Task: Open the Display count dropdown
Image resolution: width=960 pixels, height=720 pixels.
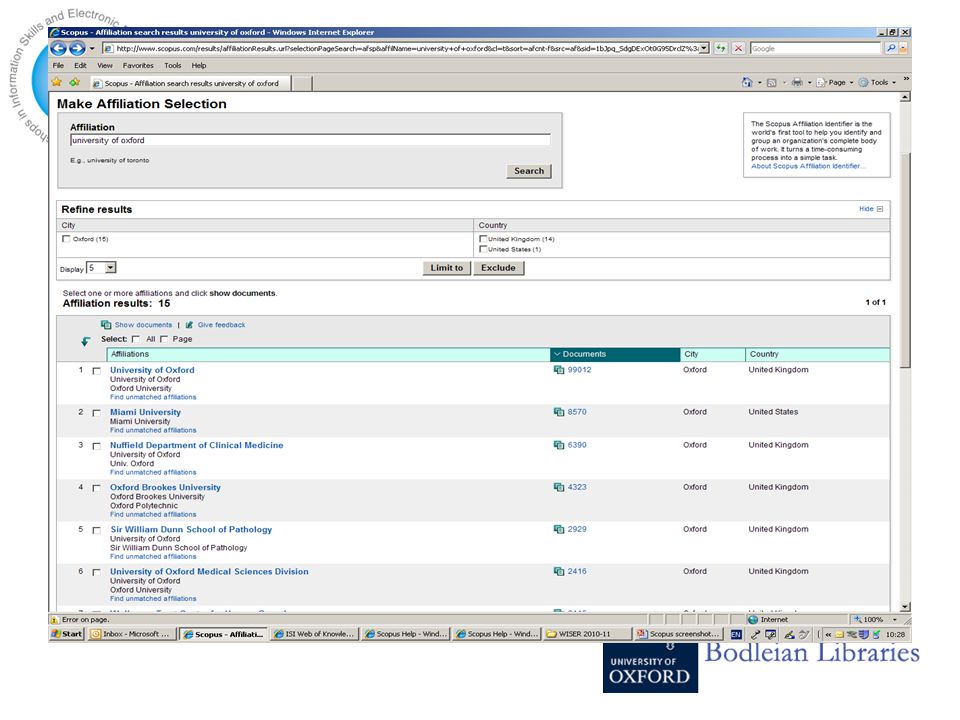Action: pos(110,268)
